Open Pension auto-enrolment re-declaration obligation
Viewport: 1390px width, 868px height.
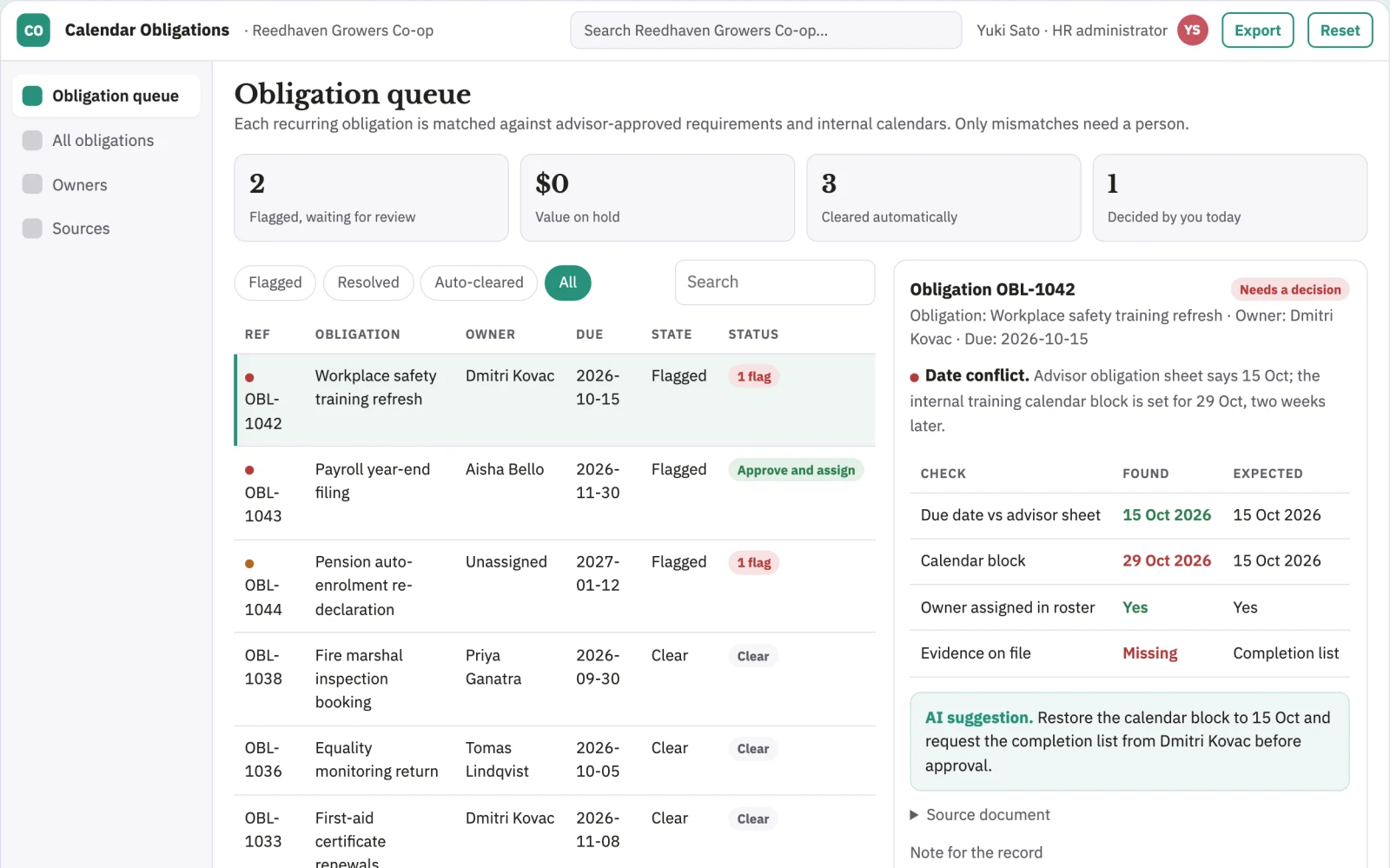(555, 586)
